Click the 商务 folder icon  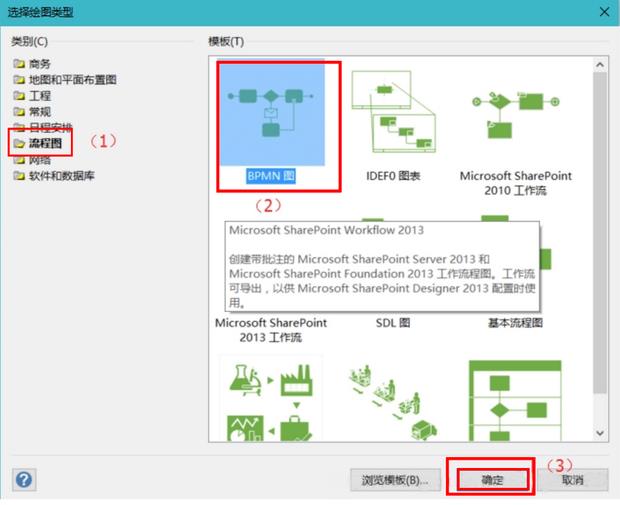(19, 64)
